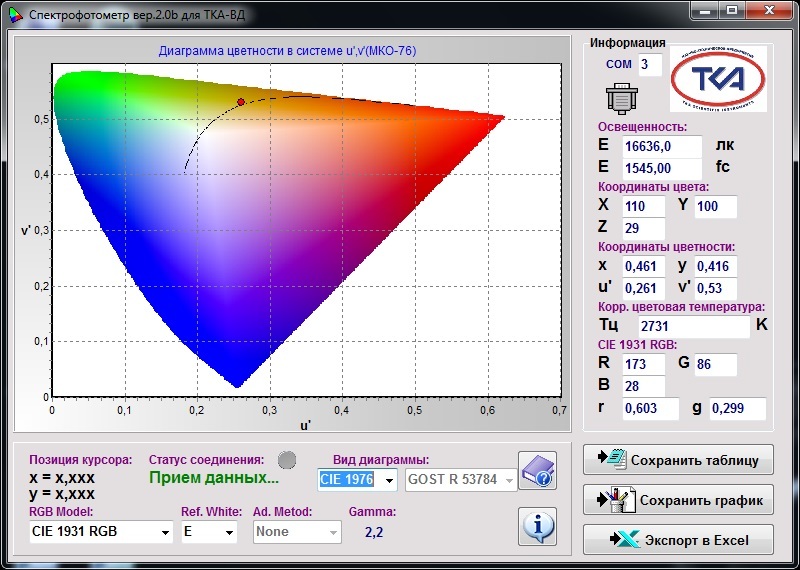This screenshot has height=570, width=800.
Task: Open the CIE 1976 diagram type dropdown
Action: pyautogui.click(x=388, y=481)
